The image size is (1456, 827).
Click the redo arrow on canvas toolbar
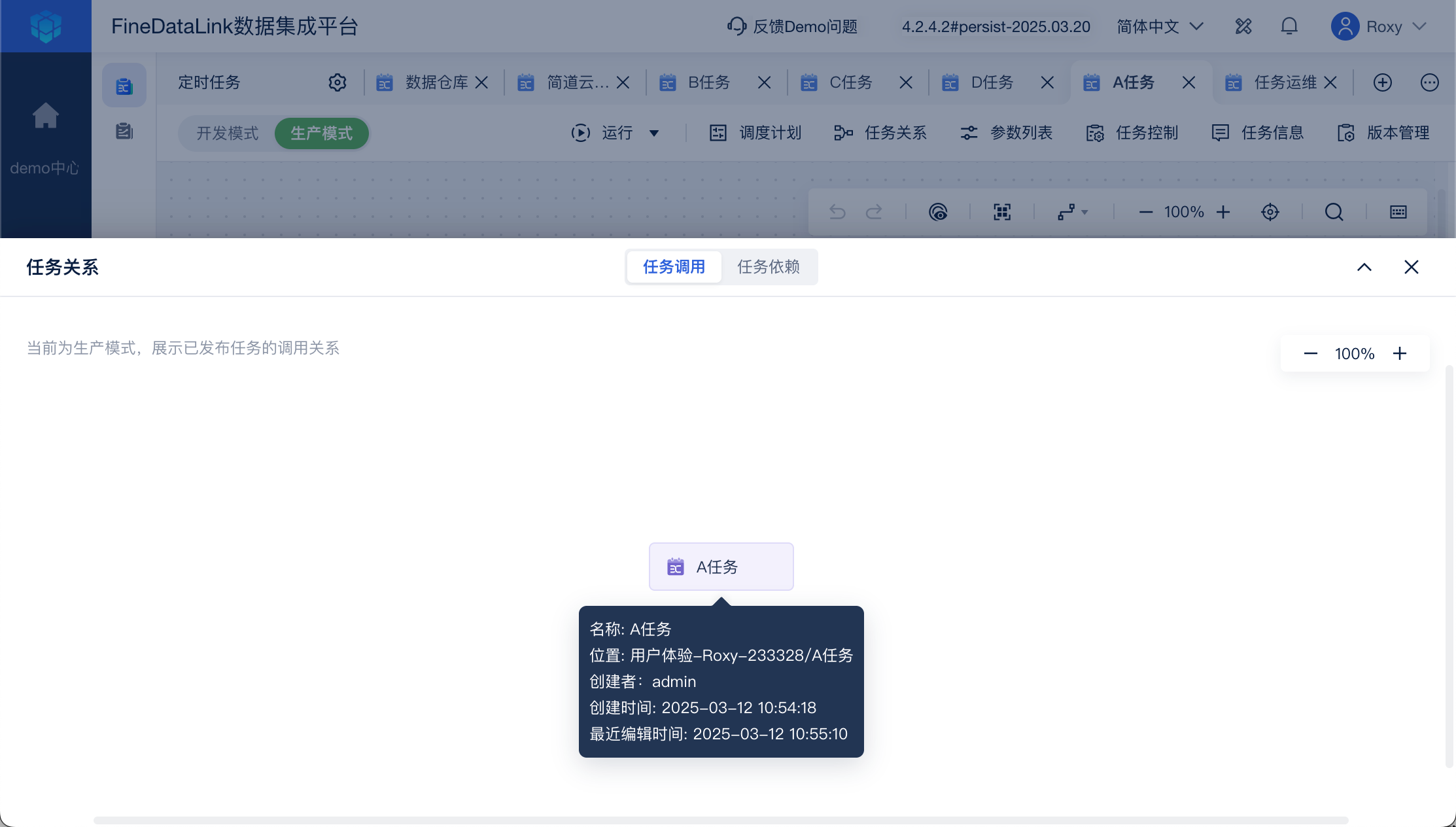[x=874, y=212]
